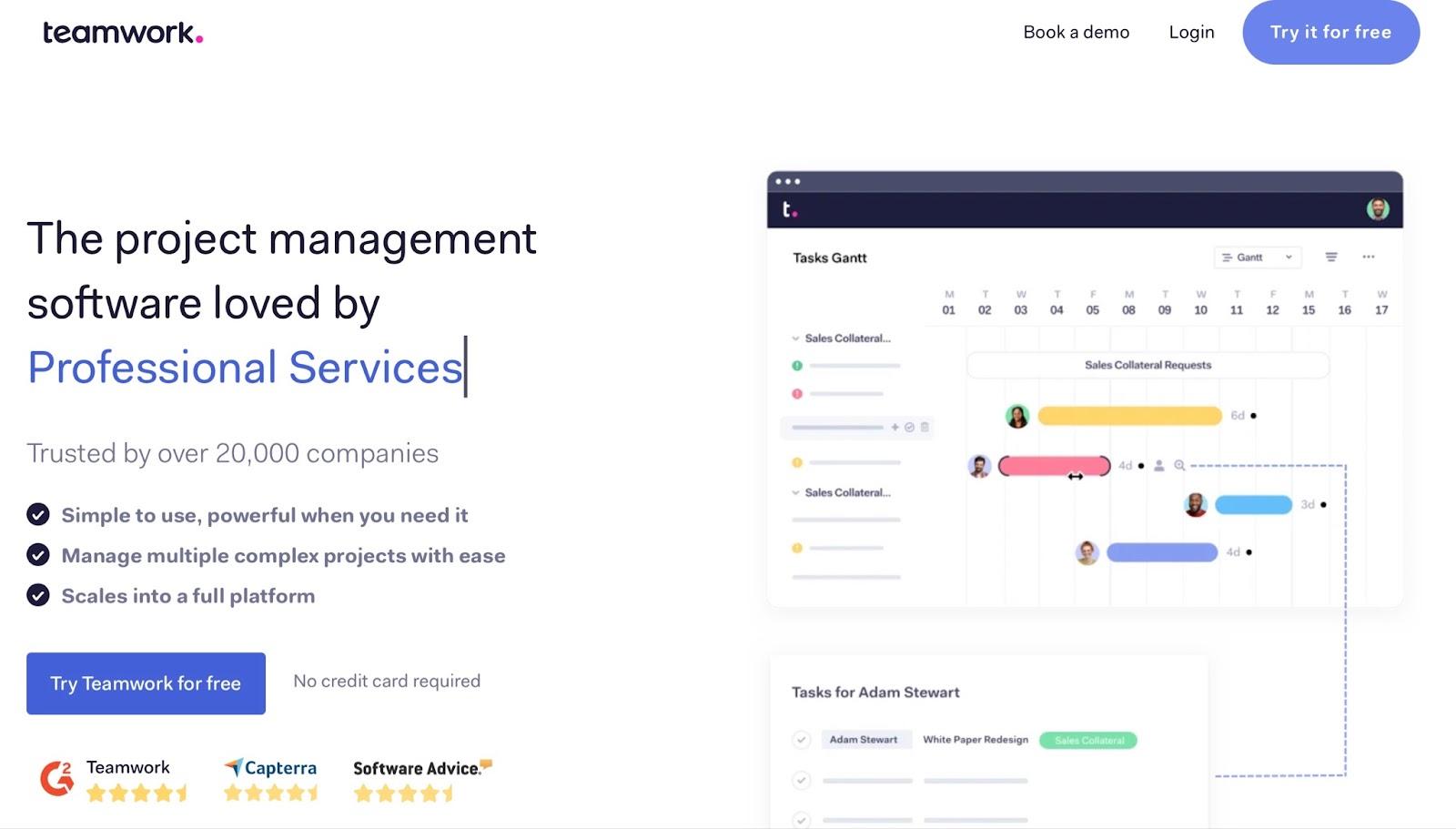Click the green Sales Collateral tag
The height and width of the screenshot is (829, 1456).
pos(1088,740)
